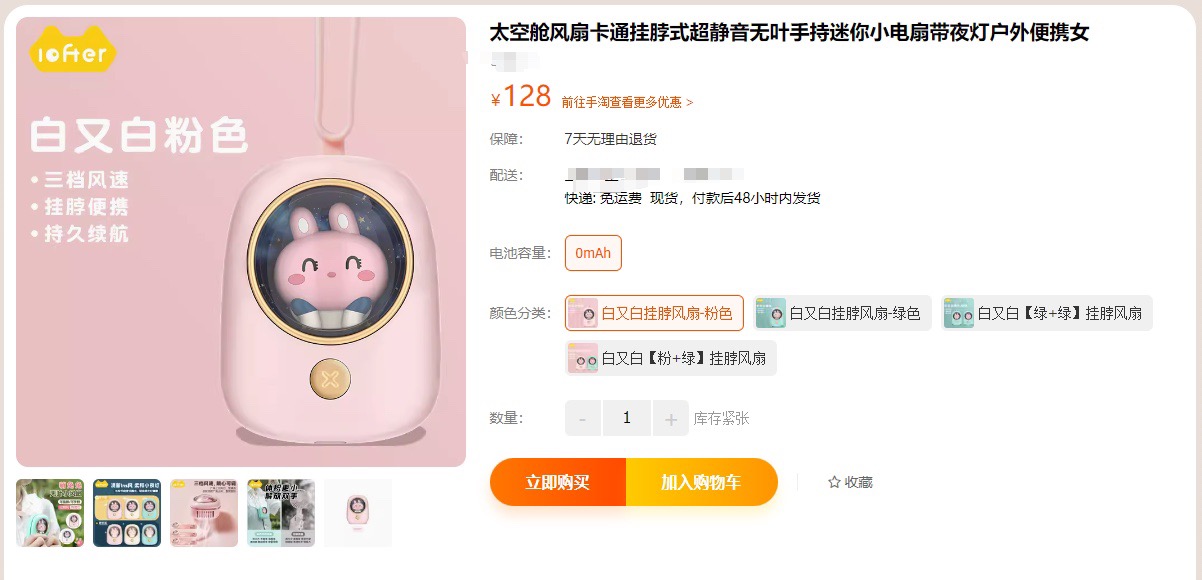The image size is (1202, 580).
Task: Decrease quantity with the minus button
Action: coord(583,418)
